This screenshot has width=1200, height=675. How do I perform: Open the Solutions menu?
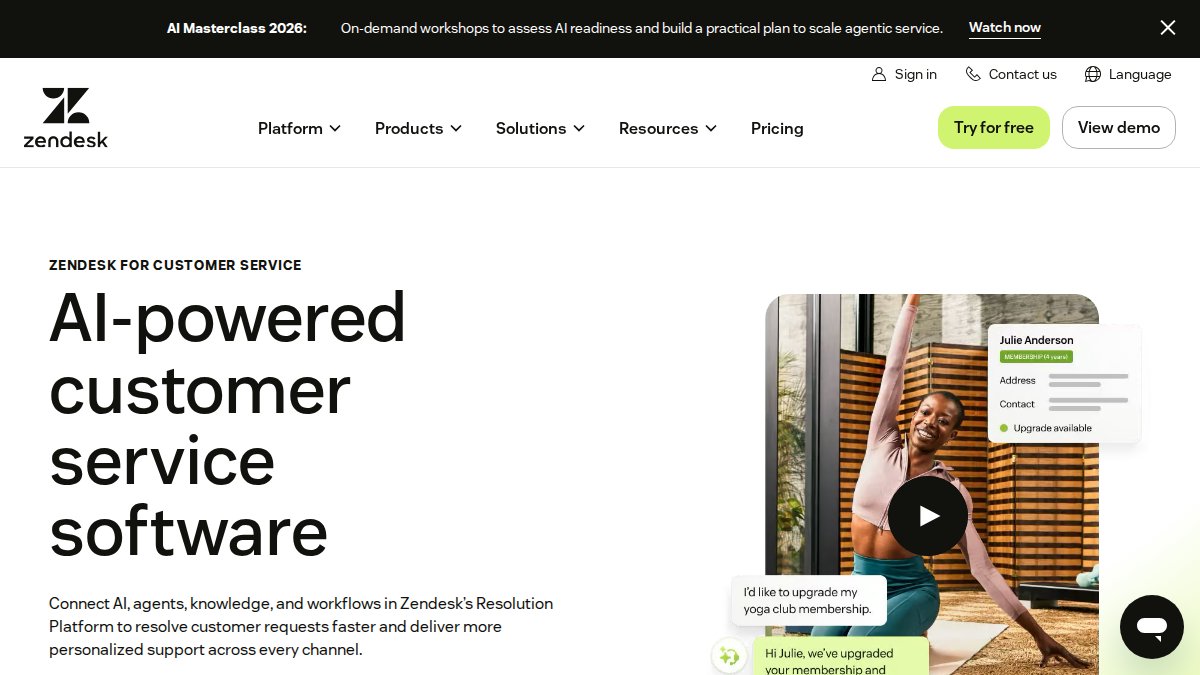point(540,128)
